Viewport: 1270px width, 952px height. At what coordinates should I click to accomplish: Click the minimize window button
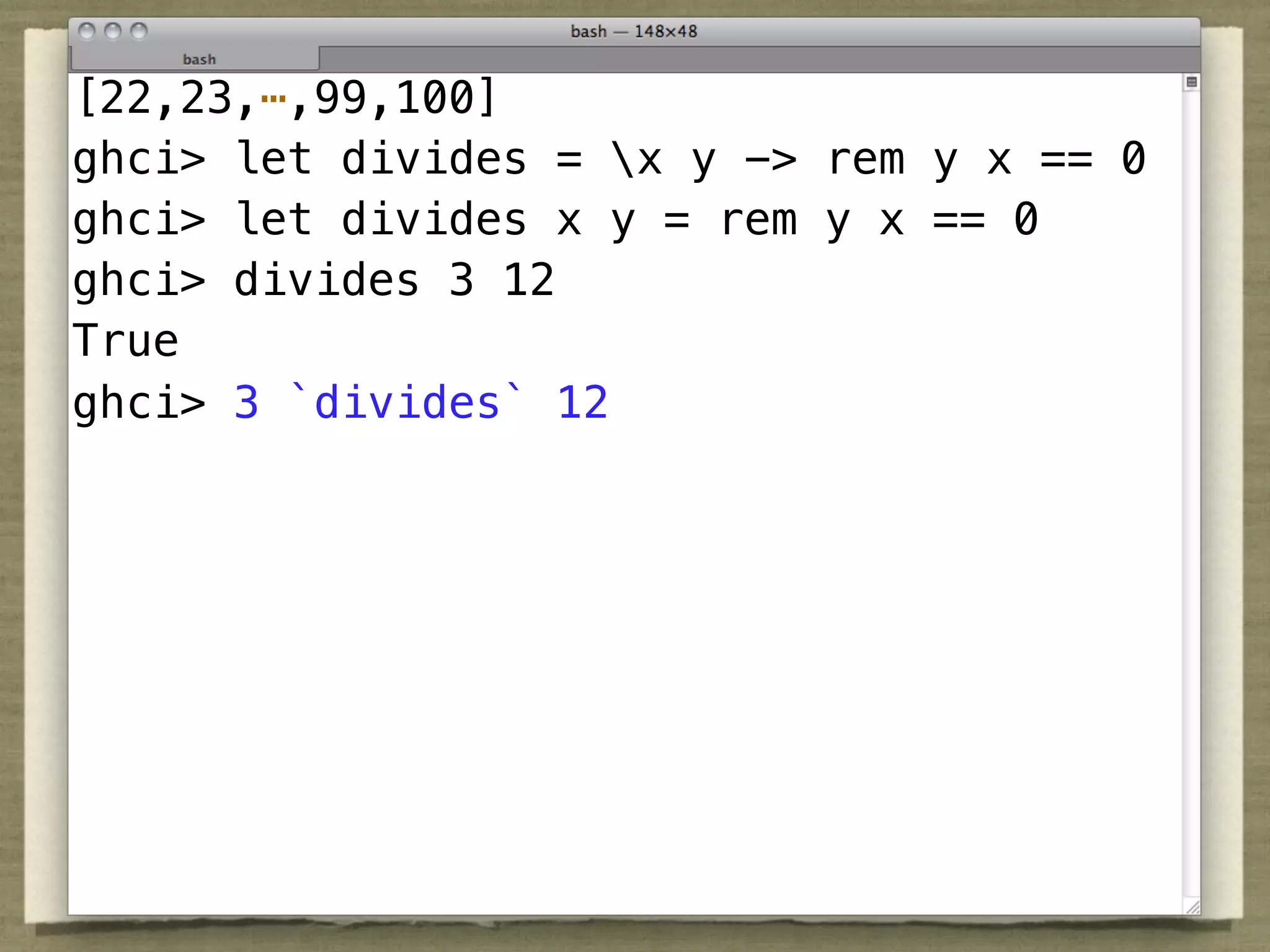pyautogui.click(x=113, y=31)
